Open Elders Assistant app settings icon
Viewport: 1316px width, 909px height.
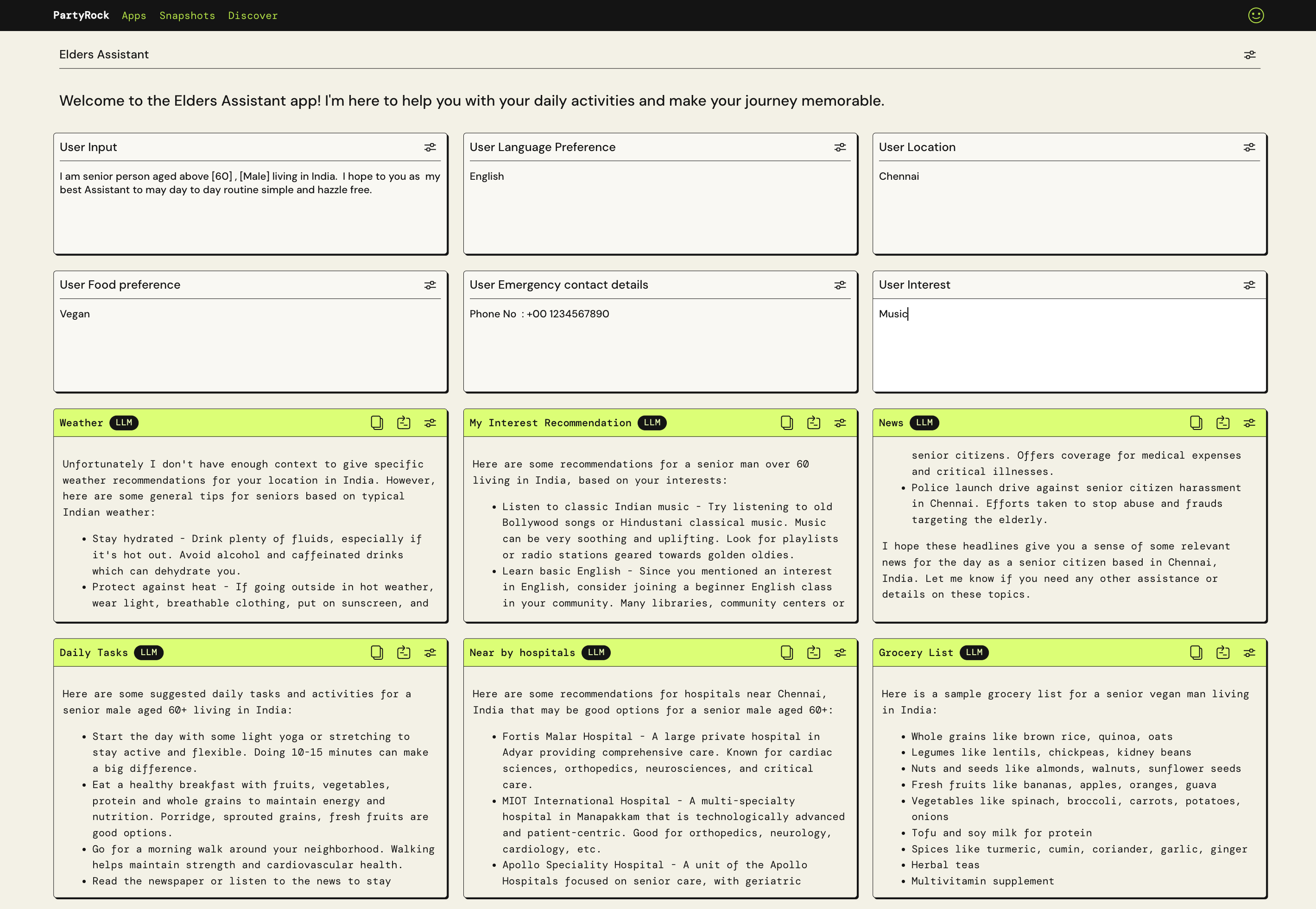point(1249,55)
